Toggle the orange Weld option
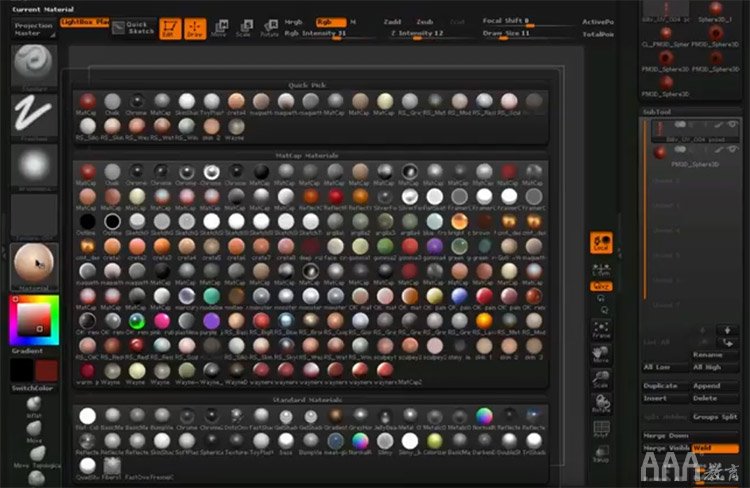Viewport: 750px width, 488px height. coord(715,448)
